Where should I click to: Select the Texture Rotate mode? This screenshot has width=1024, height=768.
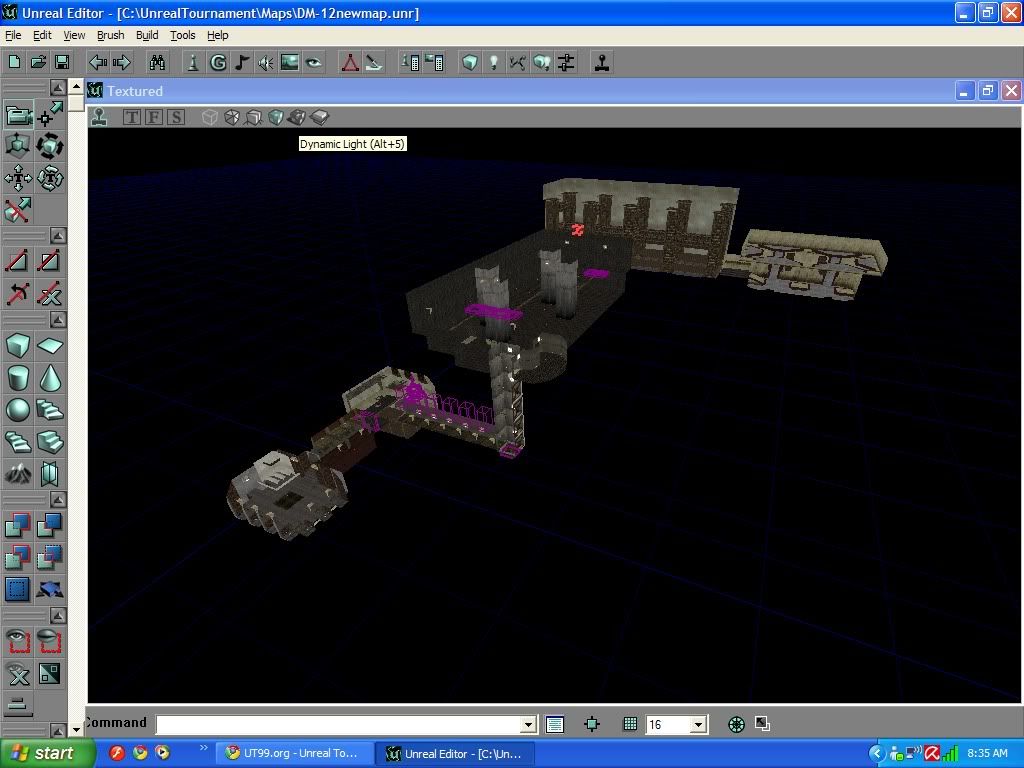[x=50, y=178]
